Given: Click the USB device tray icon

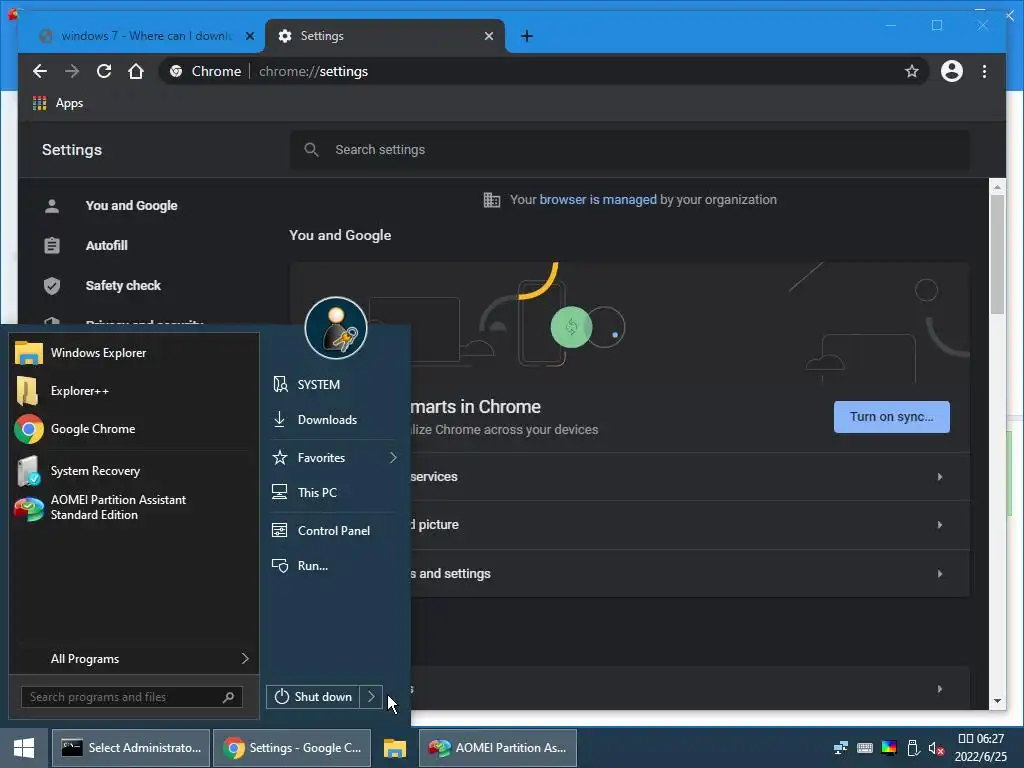Looking at the screenshot, I should tap(913, 748).
